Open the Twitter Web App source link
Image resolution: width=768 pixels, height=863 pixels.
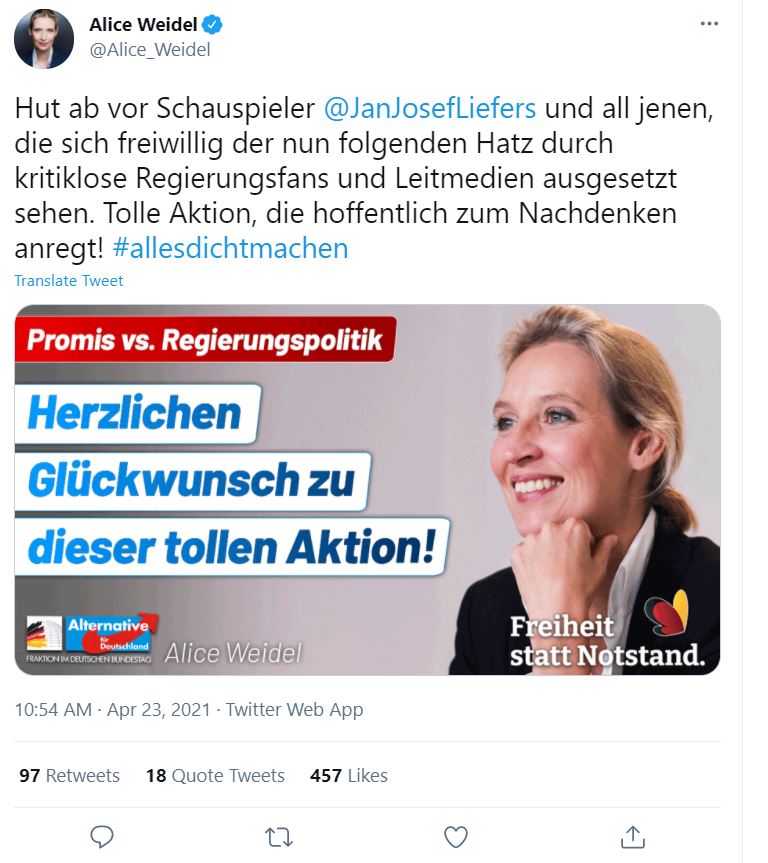click(x=295, y=709)
